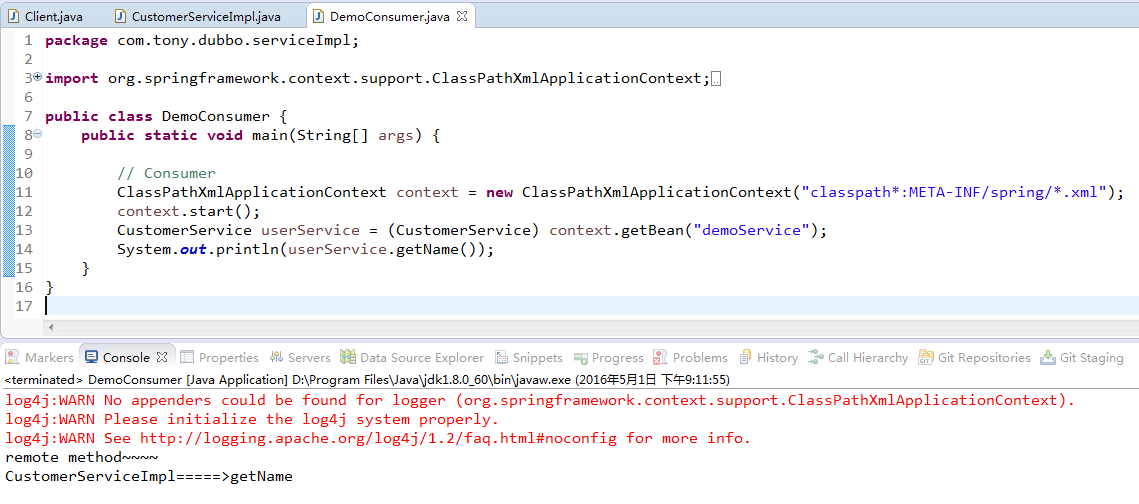Click the Please initialize log4j warning line
The width and height of the screenshot is (1139, 504).
[252, 419]
